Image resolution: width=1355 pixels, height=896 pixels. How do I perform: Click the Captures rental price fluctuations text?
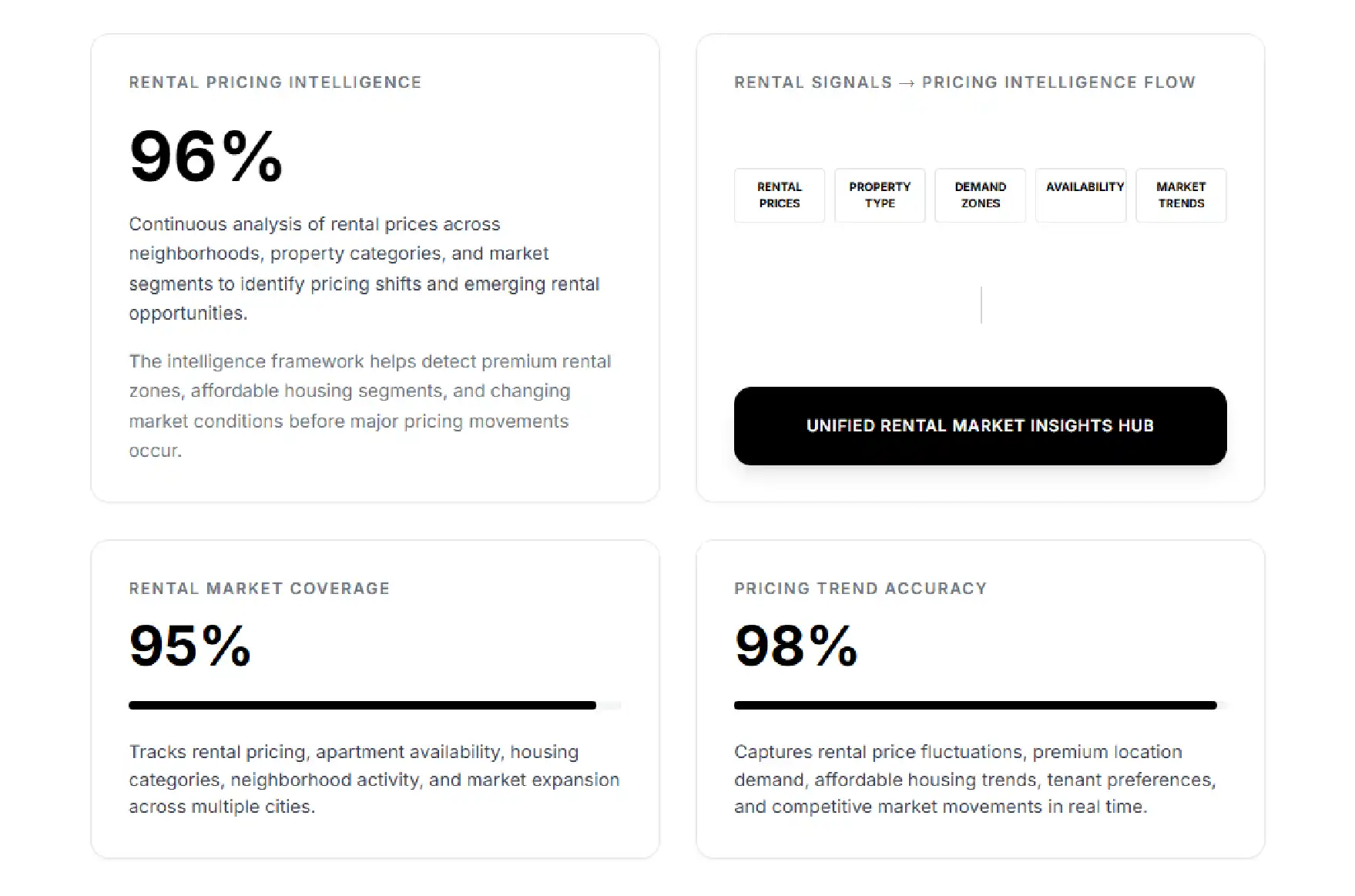click(x=975, y=779)
